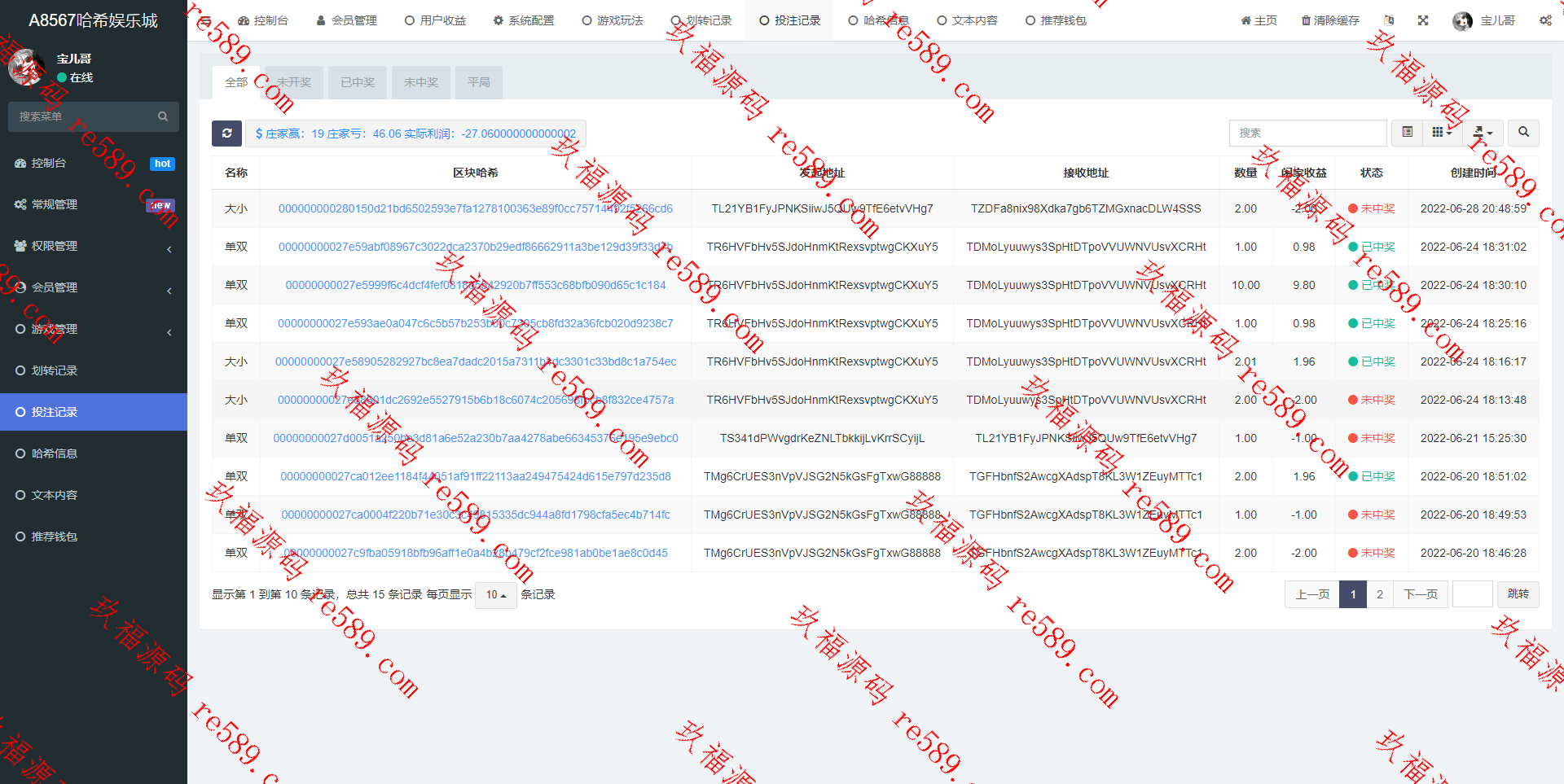Switch to 文本内容 top tab
Viewport: 1564px width, 784px height.
click(x=968, y=20)
